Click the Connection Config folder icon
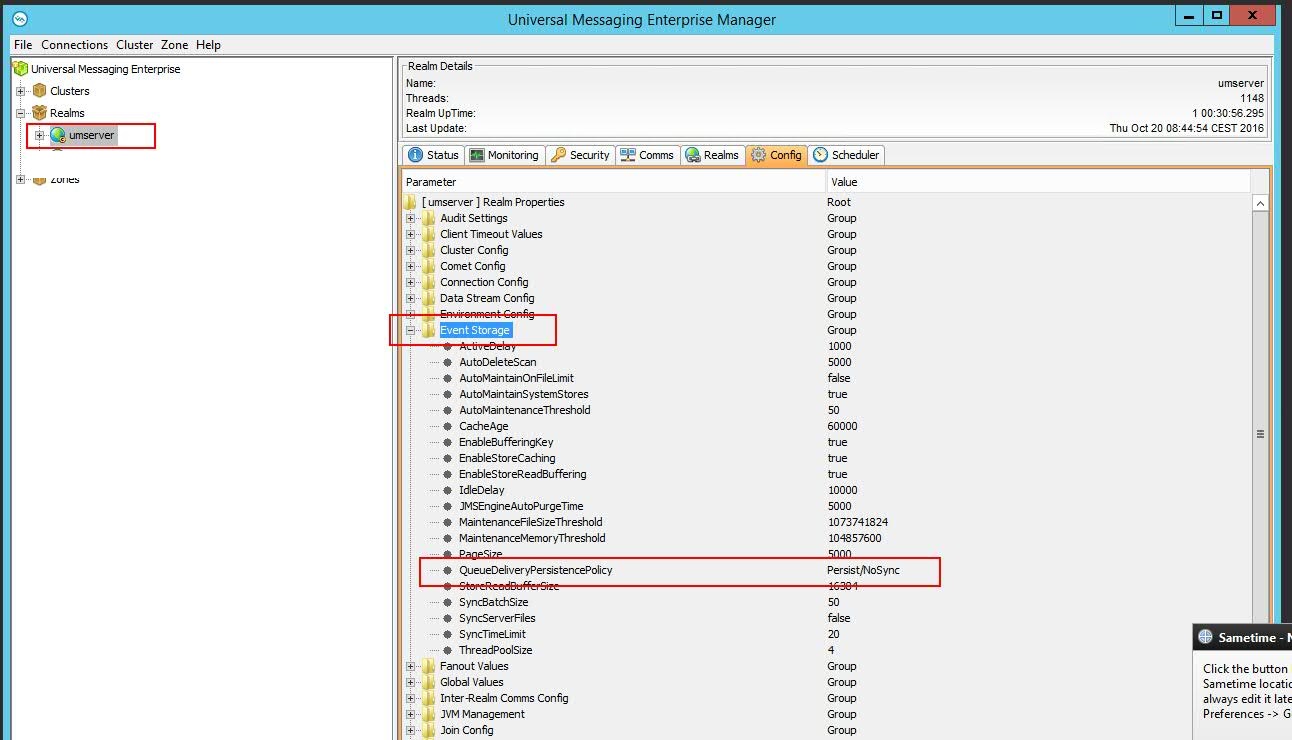This screenshot has width=1292, height=740. 429,282
